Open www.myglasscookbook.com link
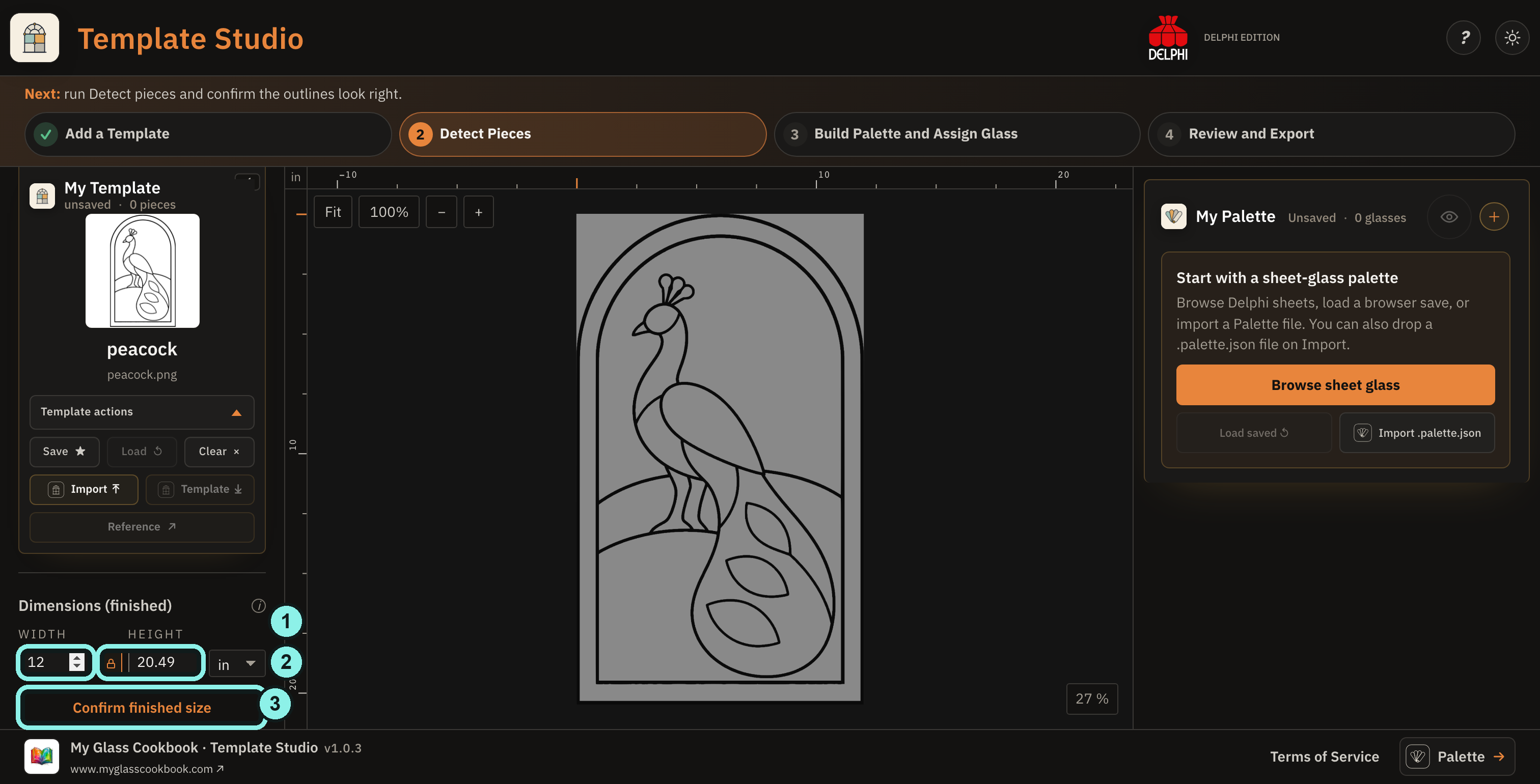 tap(147, 769)
